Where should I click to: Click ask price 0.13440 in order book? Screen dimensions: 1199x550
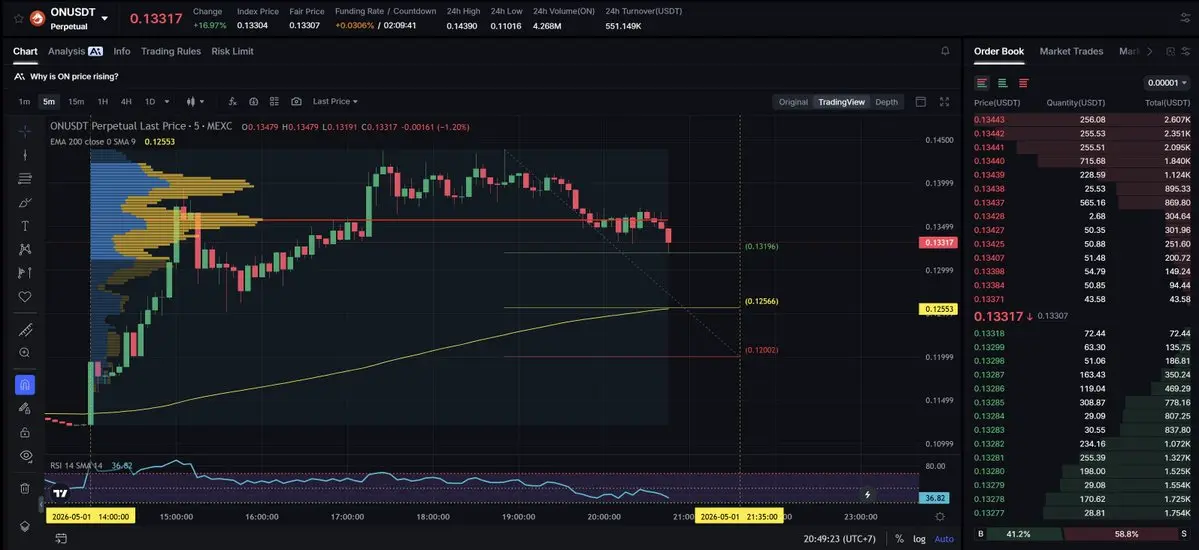pos(989,161)
